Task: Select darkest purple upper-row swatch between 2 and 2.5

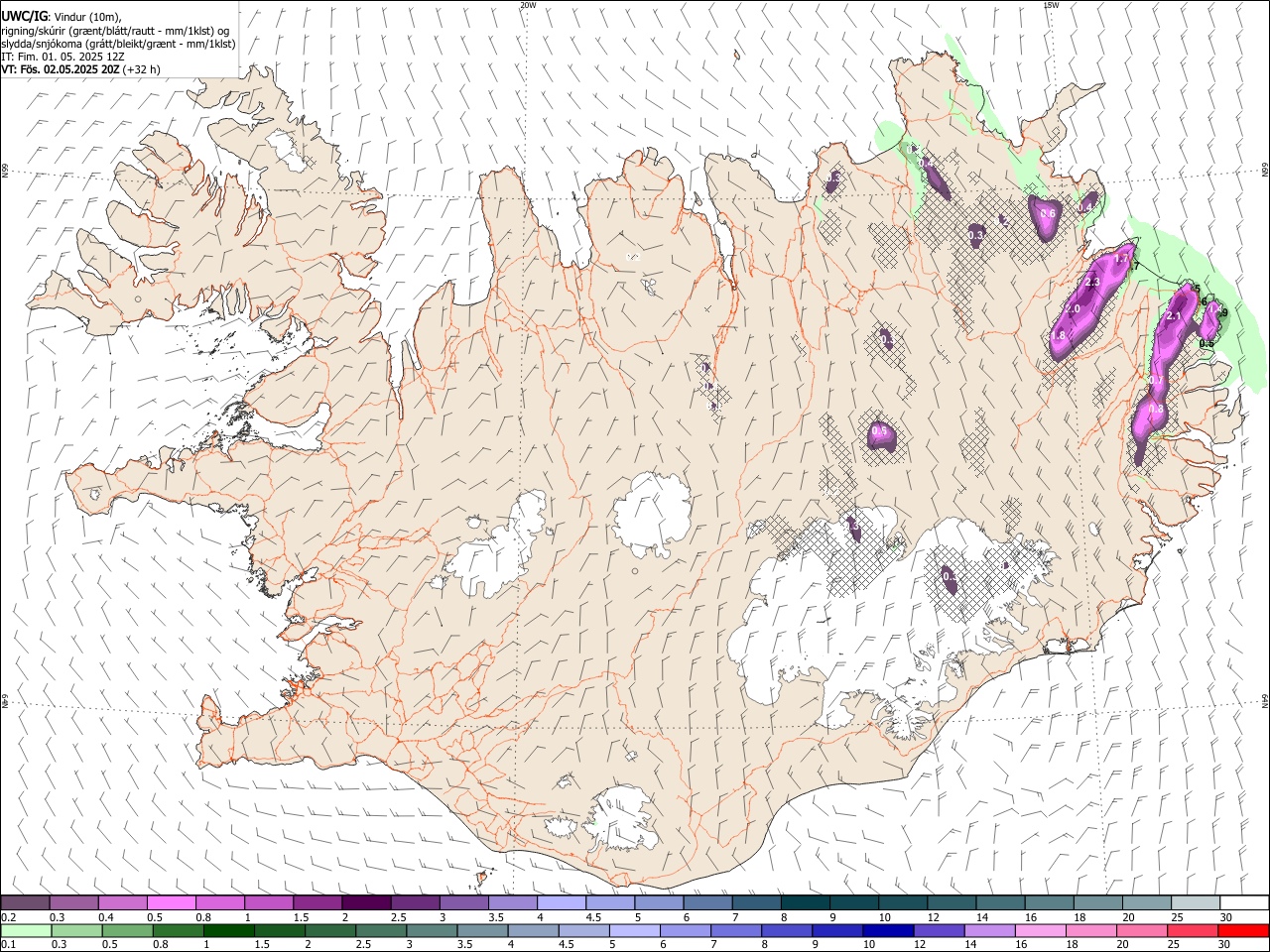Action: click(x=366, y=903)
